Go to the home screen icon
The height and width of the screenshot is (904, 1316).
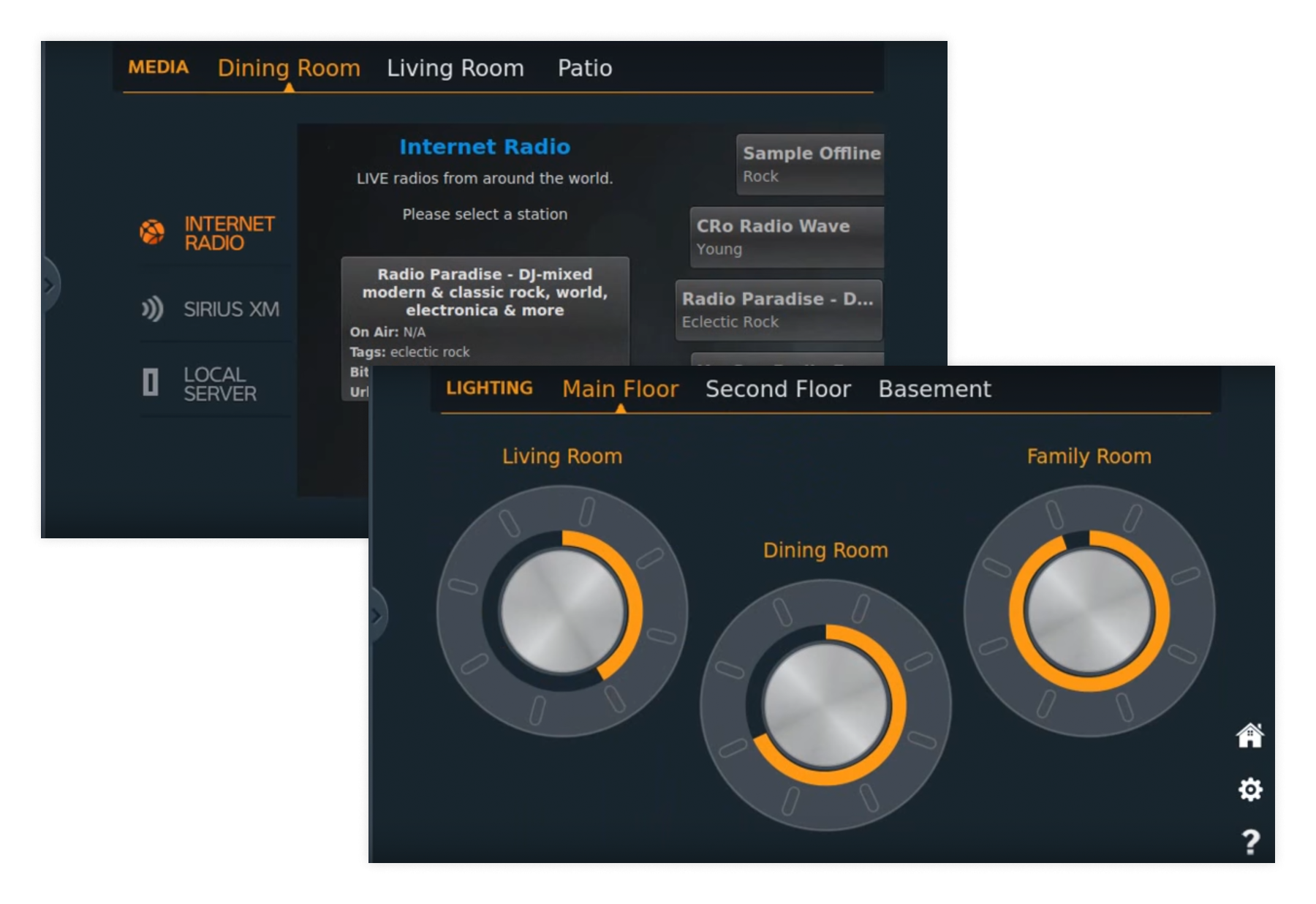pyautogui.click(x=1249, y=735)
